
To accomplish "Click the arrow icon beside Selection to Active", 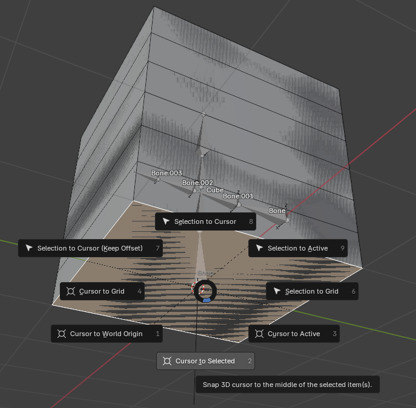I will tap(259, 248).
